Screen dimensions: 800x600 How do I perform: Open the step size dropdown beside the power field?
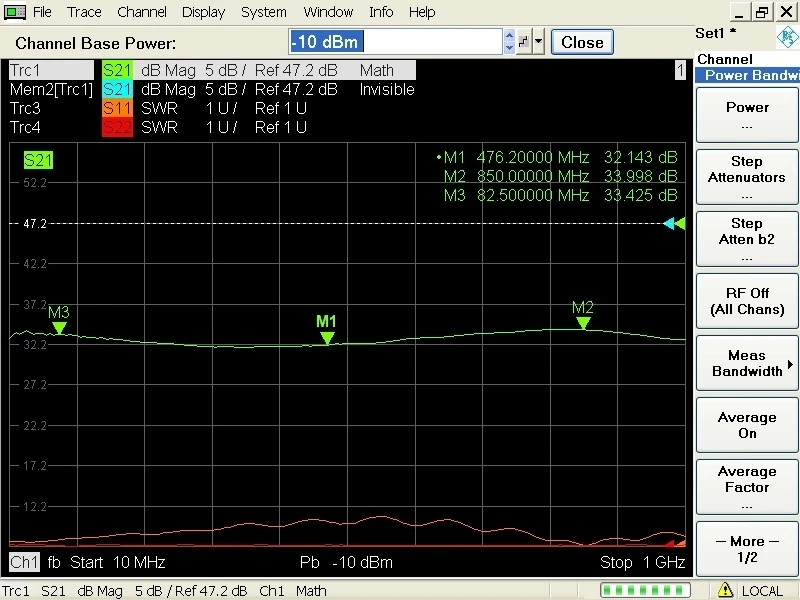(540, 42)
